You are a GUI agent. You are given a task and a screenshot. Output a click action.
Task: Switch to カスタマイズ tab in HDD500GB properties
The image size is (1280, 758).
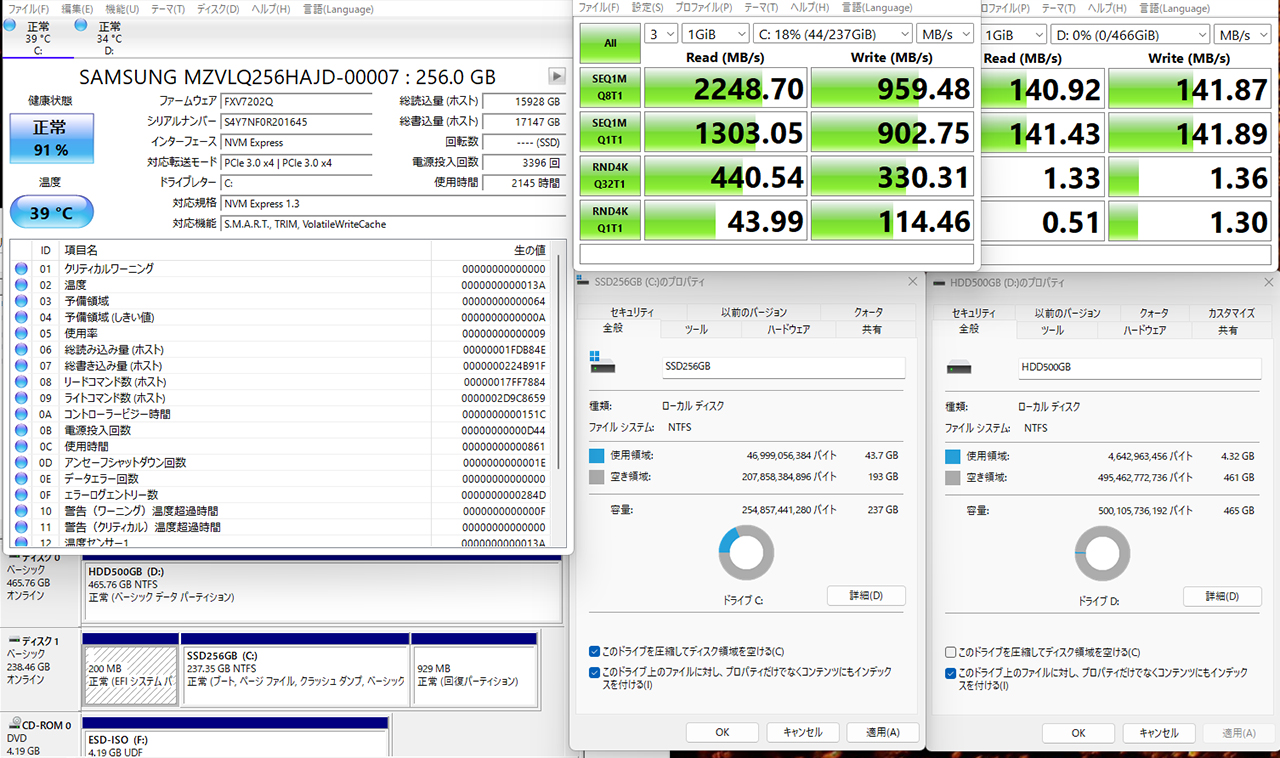tap(1231, 313)
